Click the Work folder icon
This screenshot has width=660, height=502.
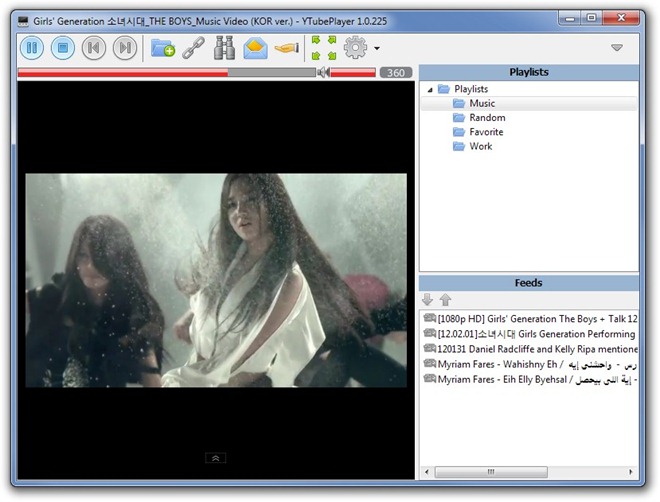(459, 146)
